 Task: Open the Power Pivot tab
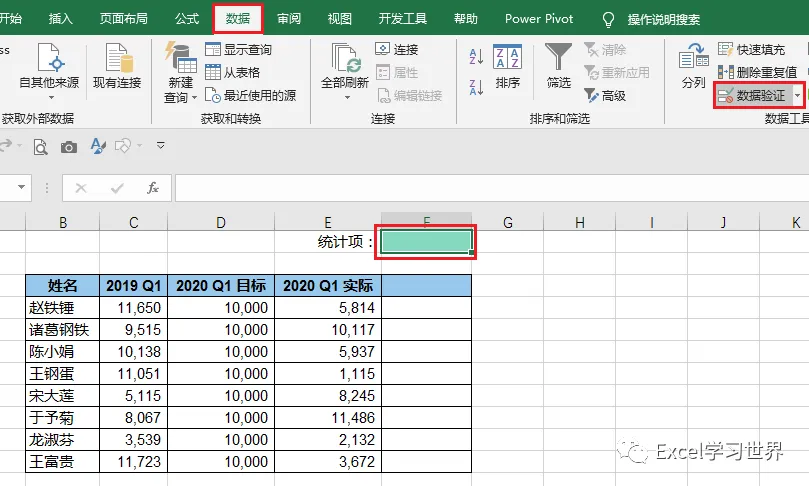(539, 19)
